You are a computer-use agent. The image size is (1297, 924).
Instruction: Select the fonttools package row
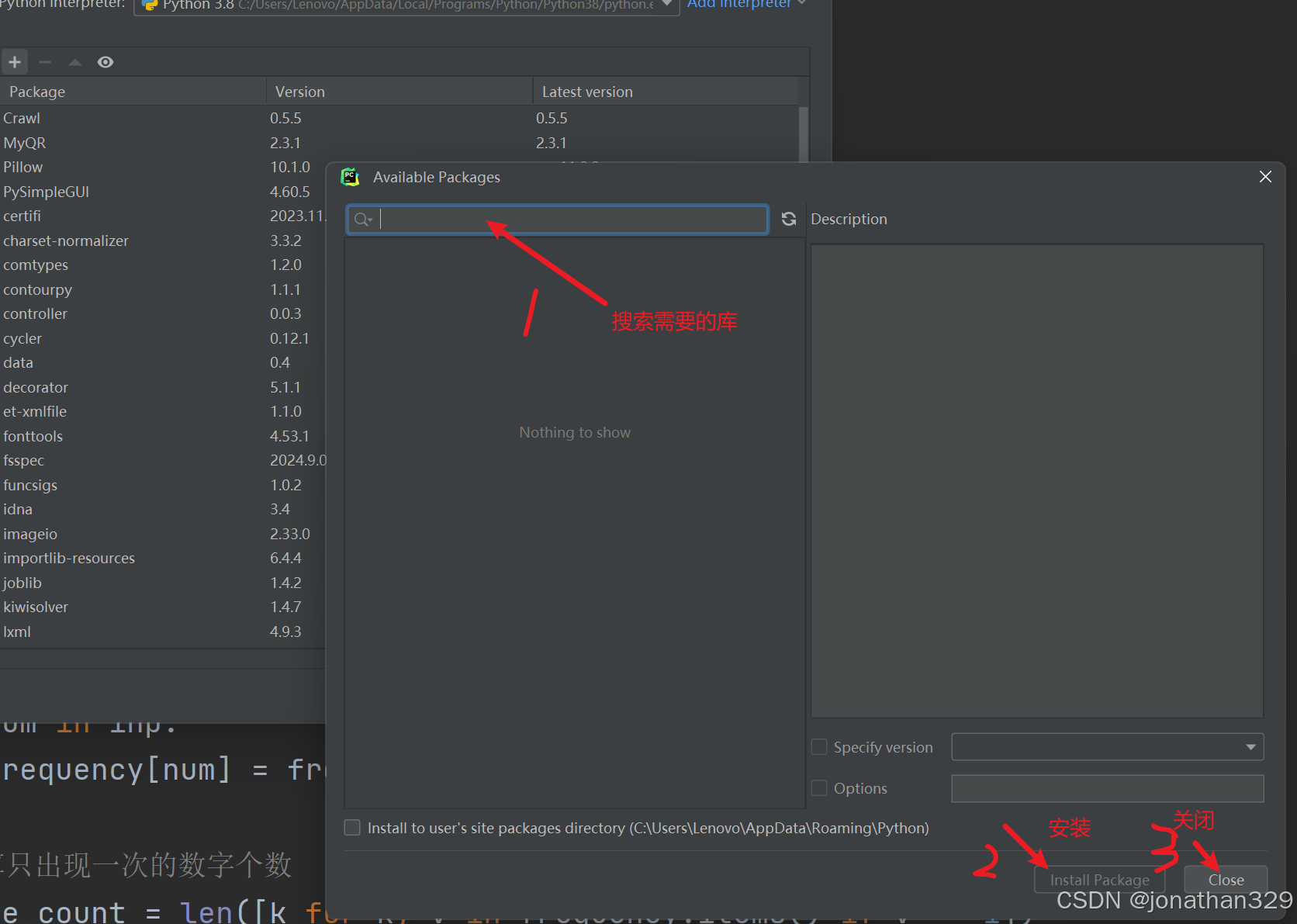[x=163, y=436]
